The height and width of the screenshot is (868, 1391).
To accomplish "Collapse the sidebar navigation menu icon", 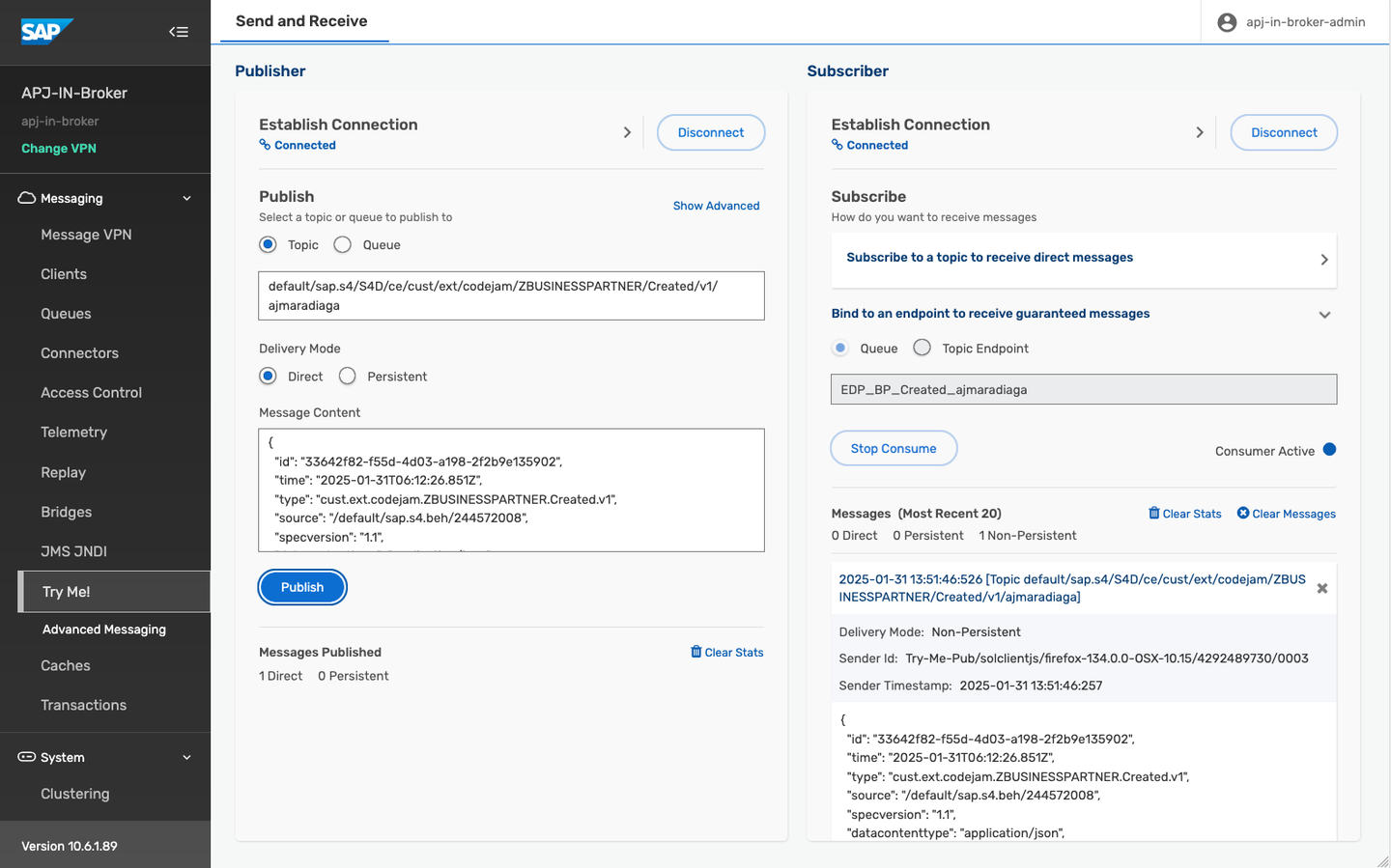I will click(x=179, y=32).
